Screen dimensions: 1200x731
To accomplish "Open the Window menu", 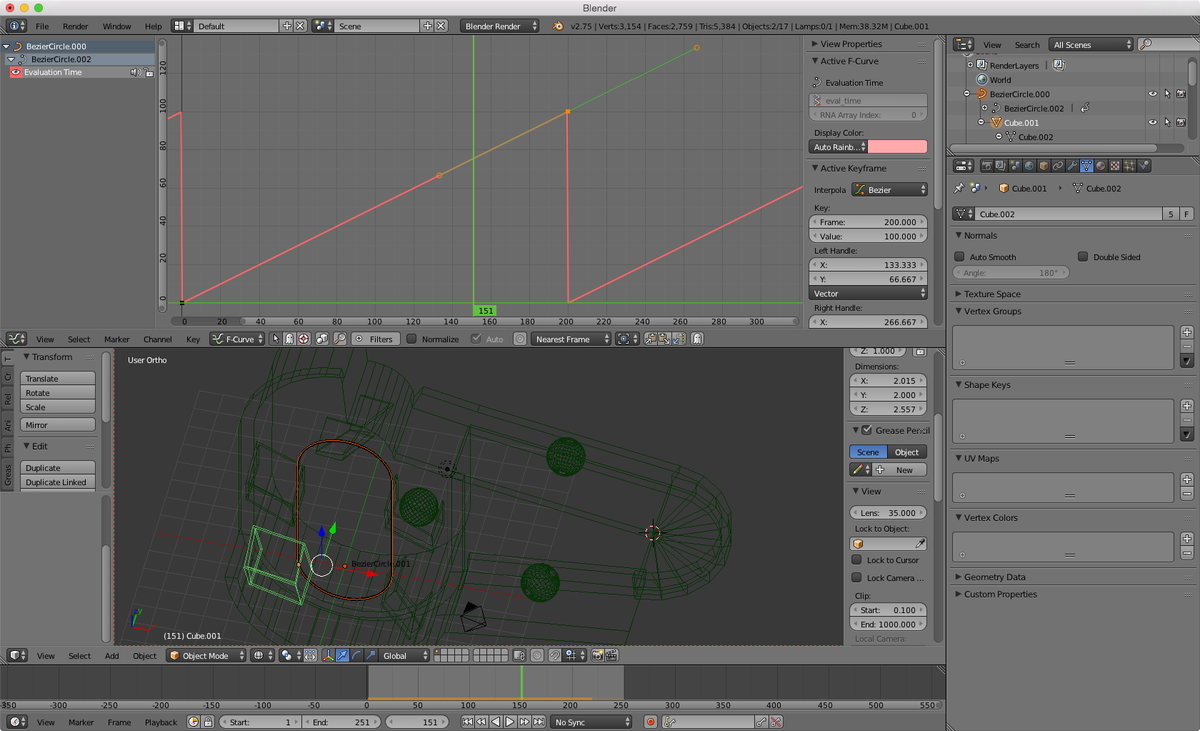I will [117, 25].
